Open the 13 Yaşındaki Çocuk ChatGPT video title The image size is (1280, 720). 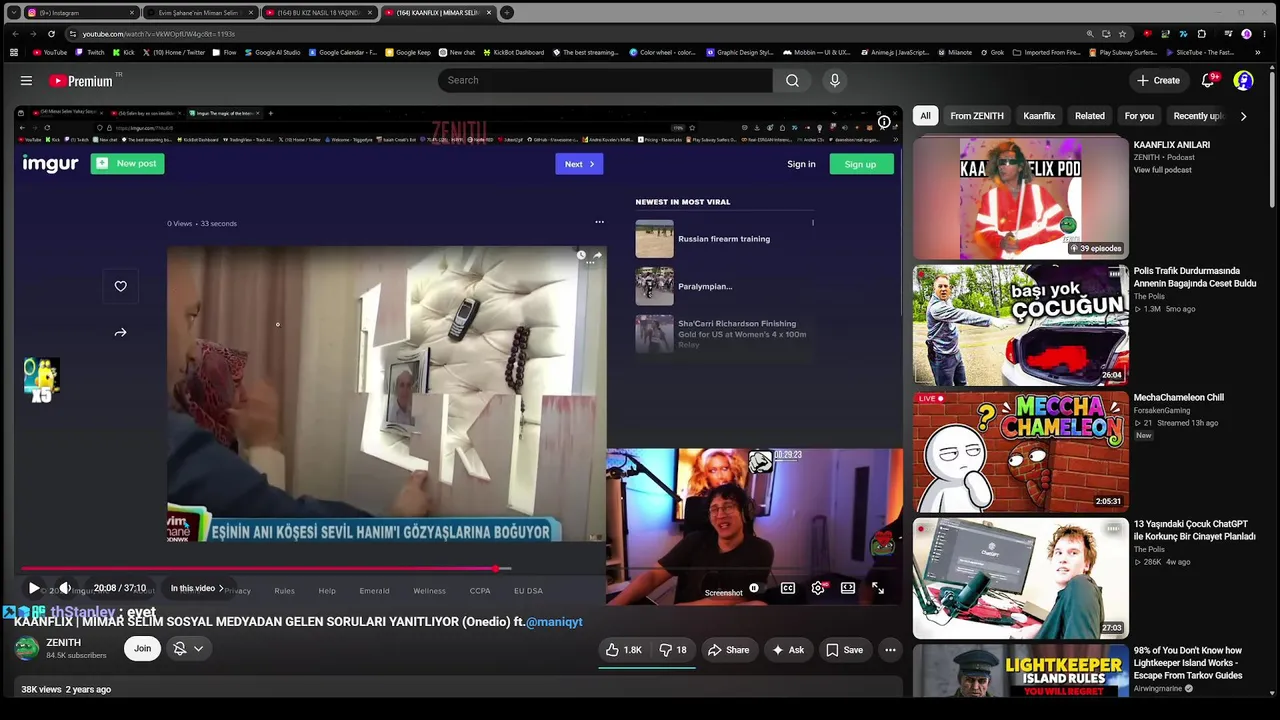[1194, 530]
